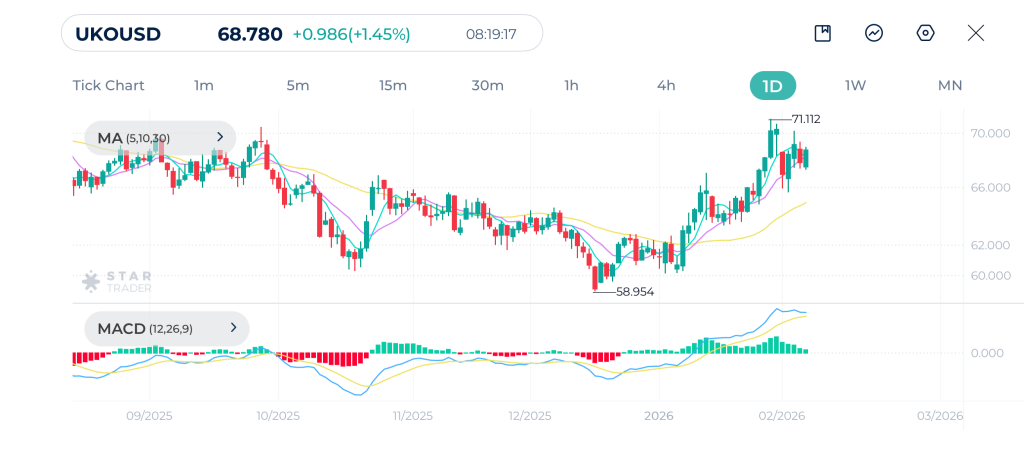Click the UKOUSD symbol name

click(118, 34)
